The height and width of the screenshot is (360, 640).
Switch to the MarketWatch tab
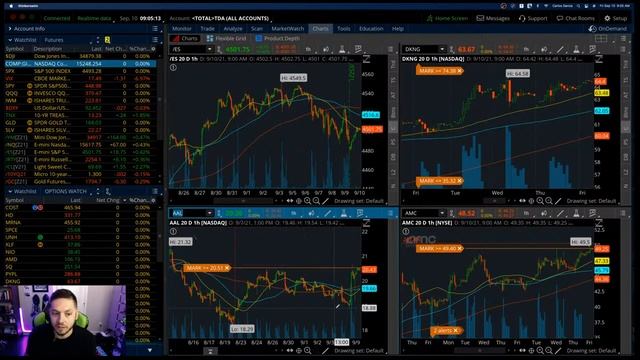(x=288, y=29)
